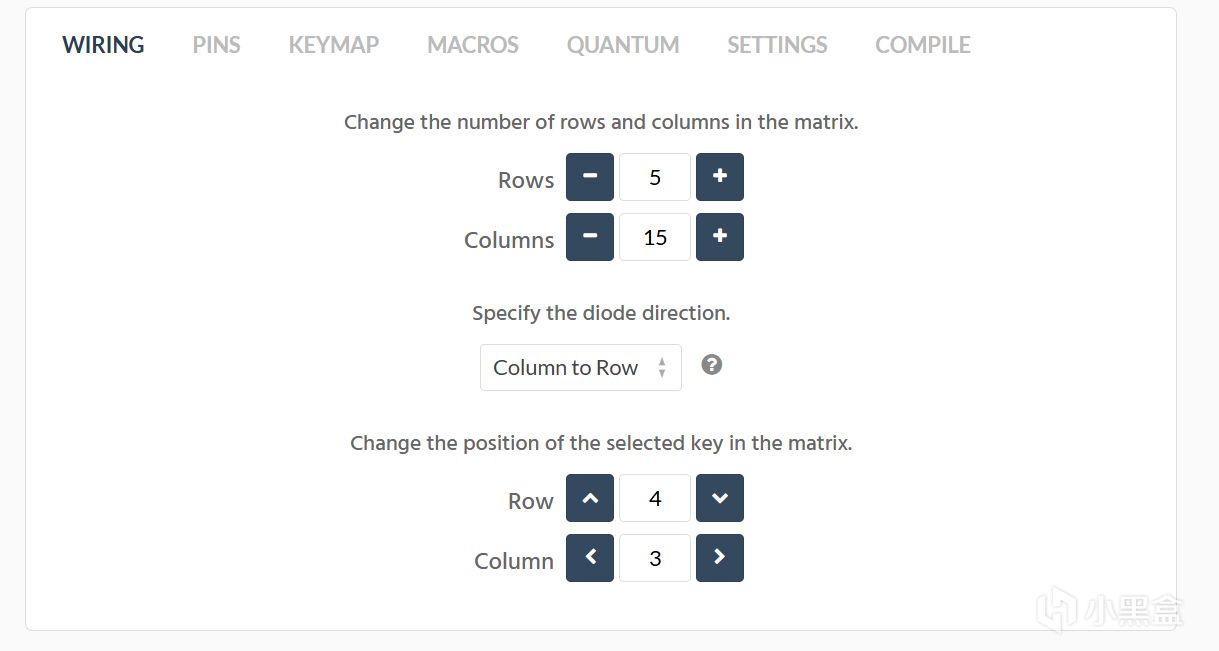This screenshot has width=1219, height=651.
Task: Click the Rows number input field
Action: (655, 177)
